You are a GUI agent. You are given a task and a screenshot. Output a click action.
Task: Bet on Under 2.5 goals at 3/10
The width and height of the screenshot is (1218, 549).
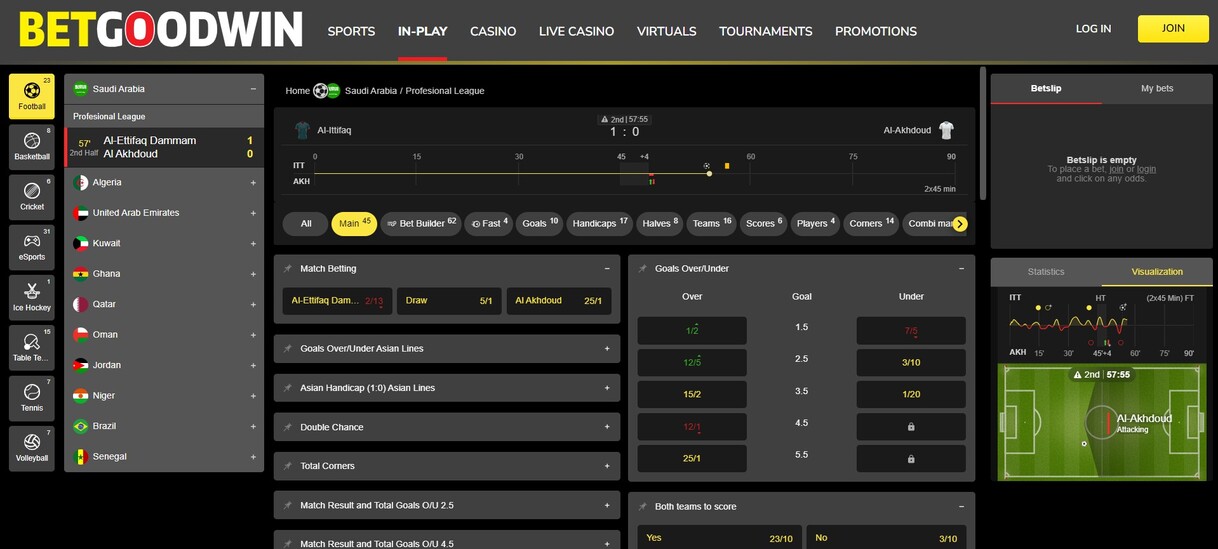910,363
